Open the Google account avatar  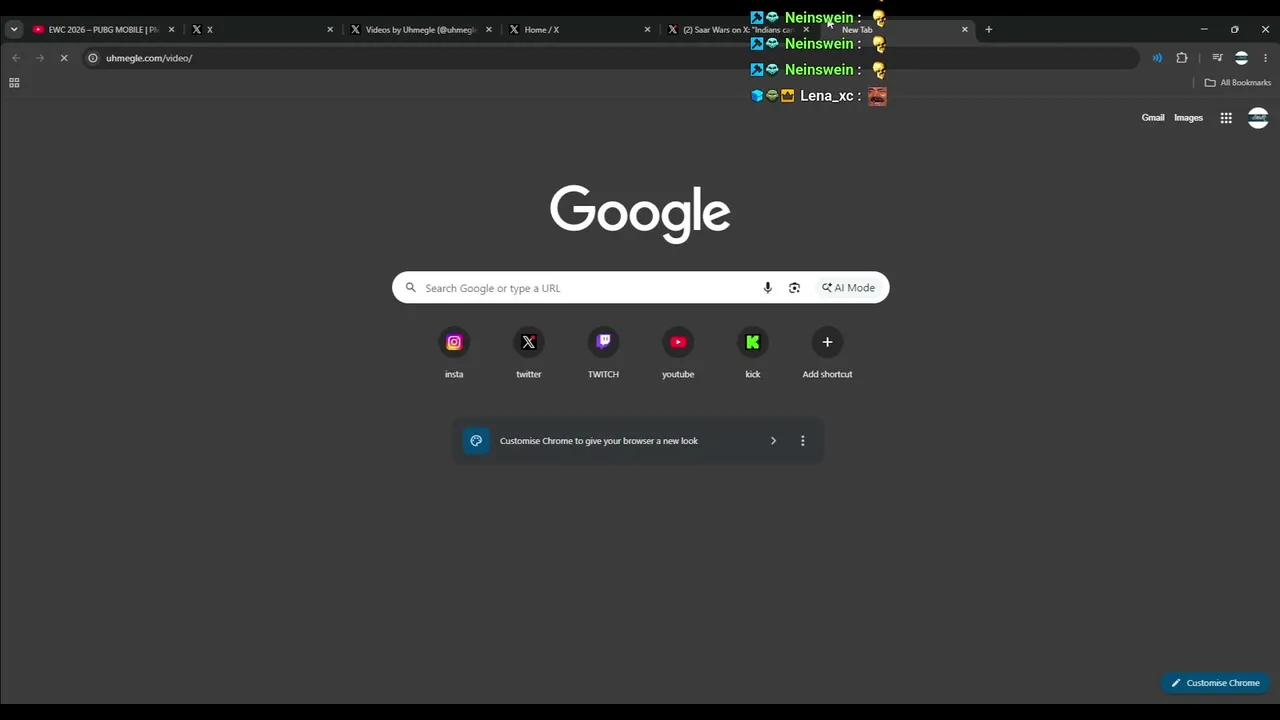(1258, 118)
